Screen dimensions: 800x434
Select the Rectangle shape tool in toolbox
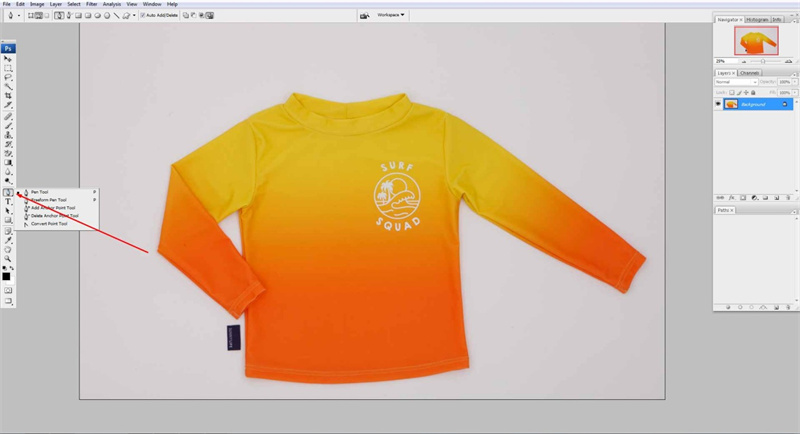point(8,220)
